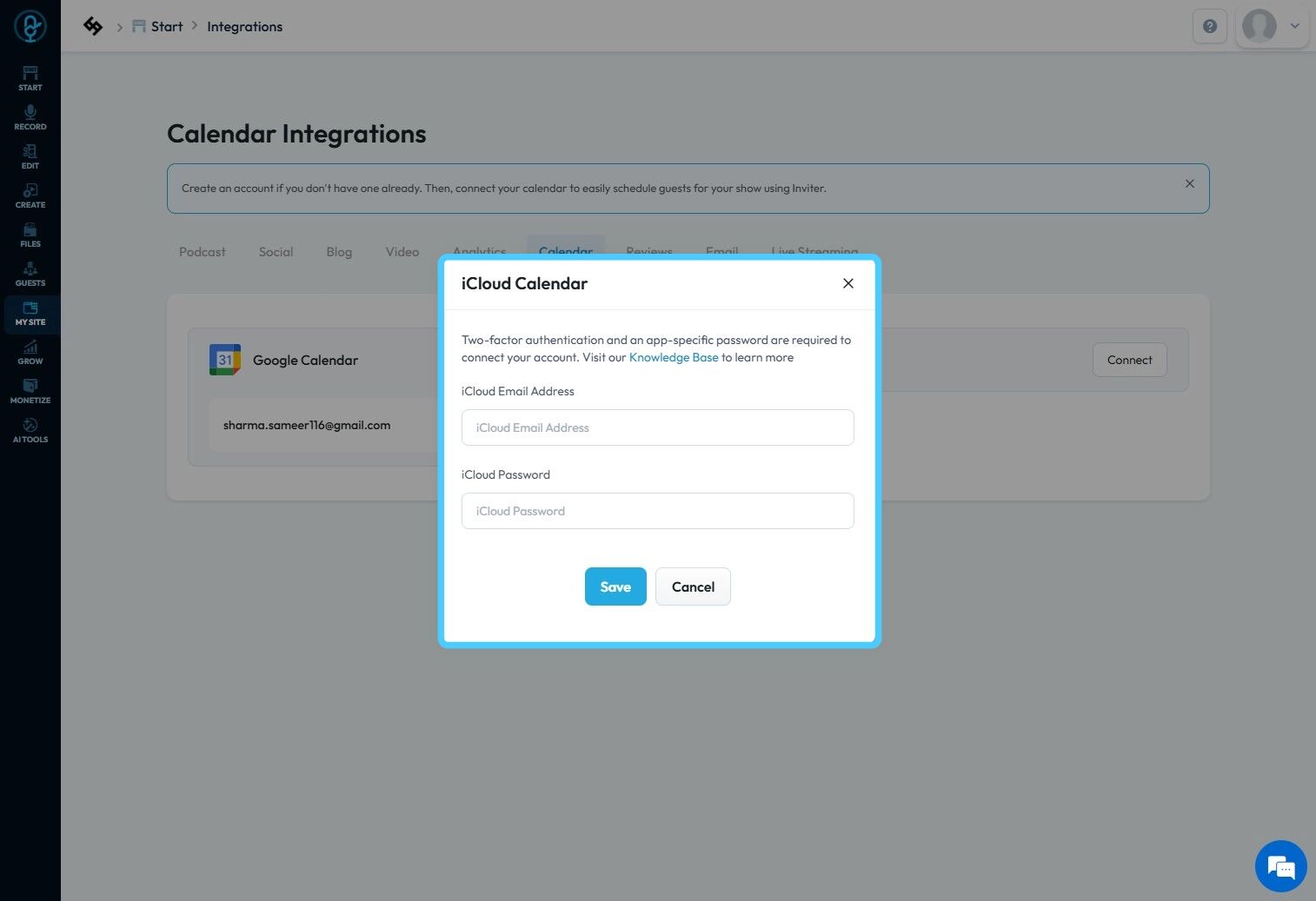
Task: Click the Connect button
Action: (1129, 360)
